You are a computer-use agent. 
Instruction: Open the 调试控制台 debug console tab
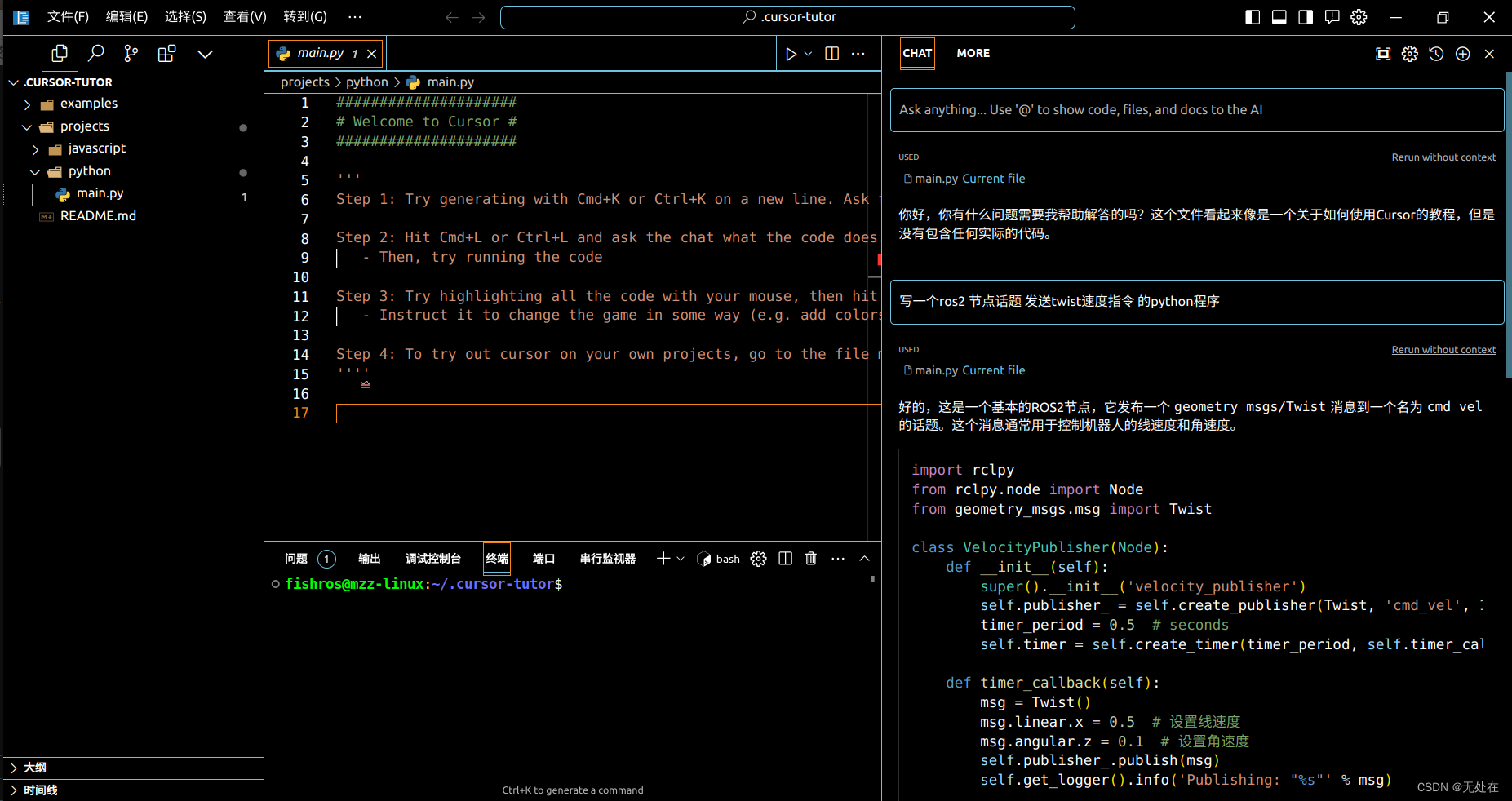coord(433,559)
